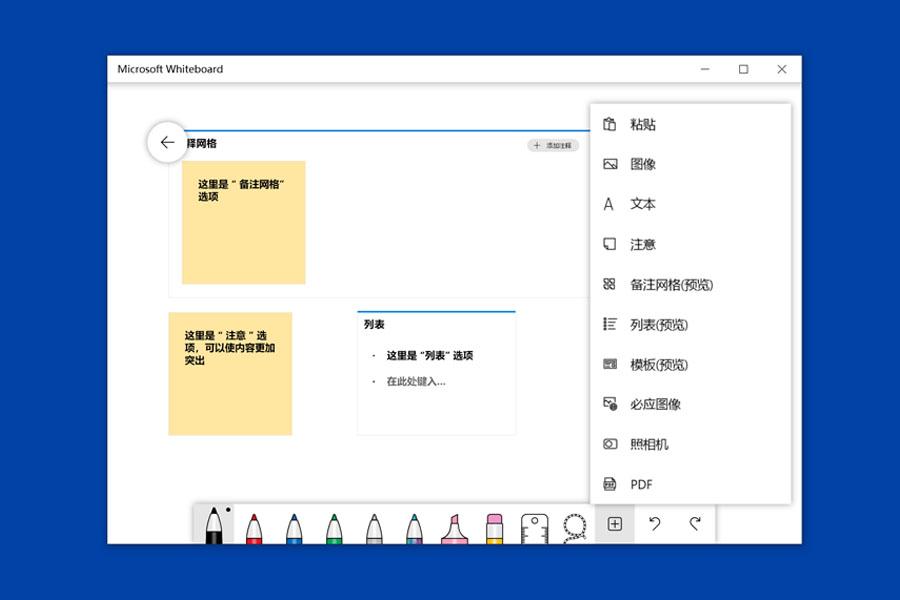
Task: Click the 添加注释 button in note grid
Action: click(x=553, y=146)
